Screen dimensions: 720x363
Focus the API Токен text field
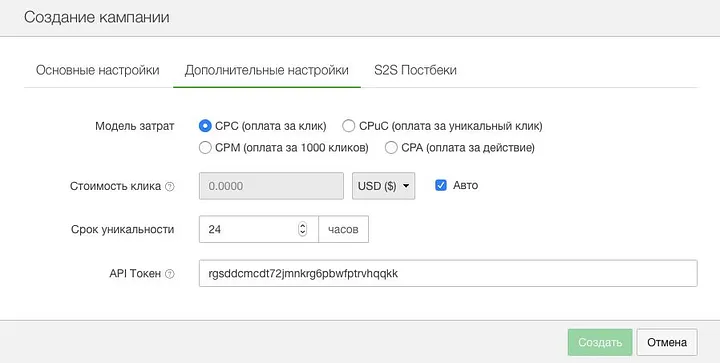448,274
